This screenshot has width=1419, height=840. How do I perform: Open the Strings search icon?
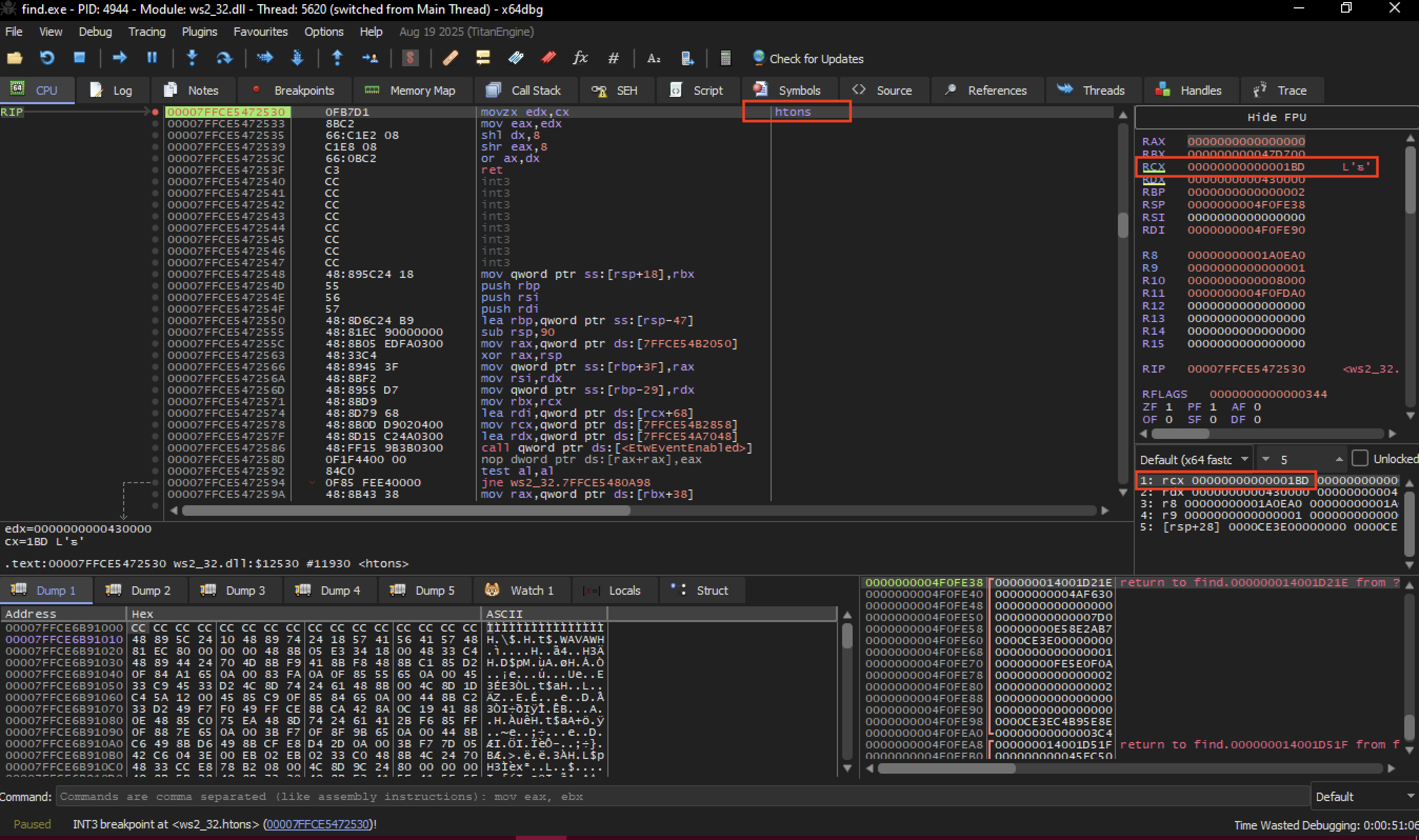tap(654, 58)
